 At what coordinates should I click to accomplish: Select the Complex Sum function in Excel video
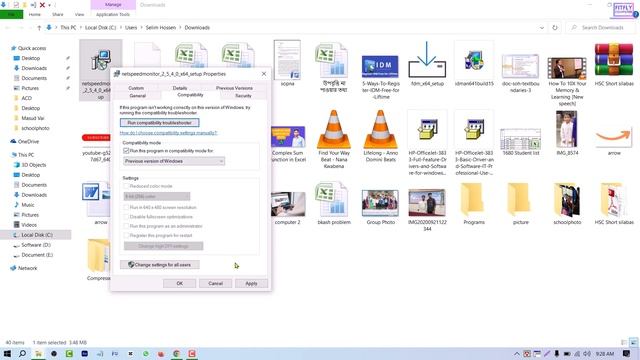(288, 137)
